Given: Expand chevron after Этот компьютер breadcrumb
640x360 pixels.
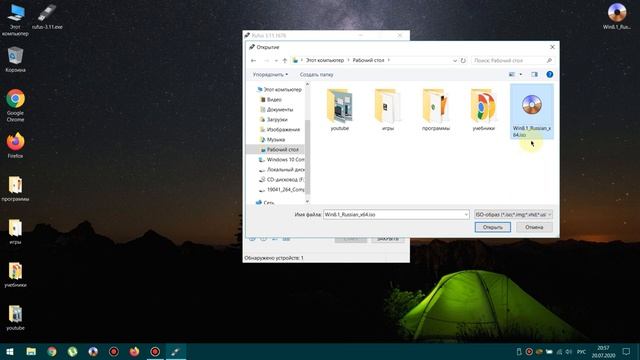Looking at the screenshot, I should click(349, 60).
